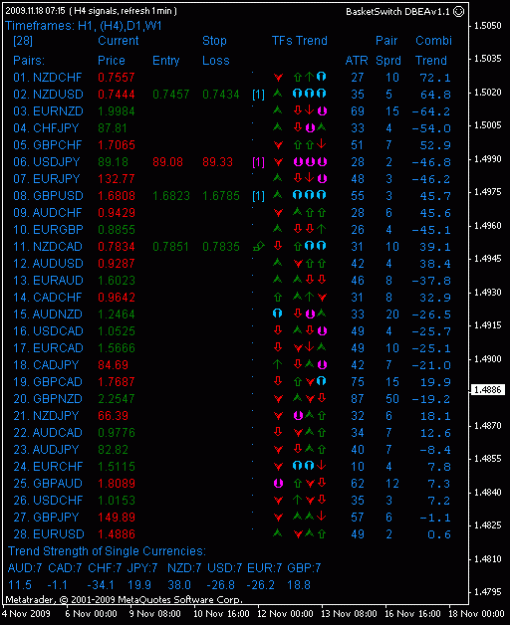The height and width of the screenshot is (625, 510).
Task: Click the cyan [1] signal marker in GBPUSD row
Action: pyautogui.click(x=258, y=196)
